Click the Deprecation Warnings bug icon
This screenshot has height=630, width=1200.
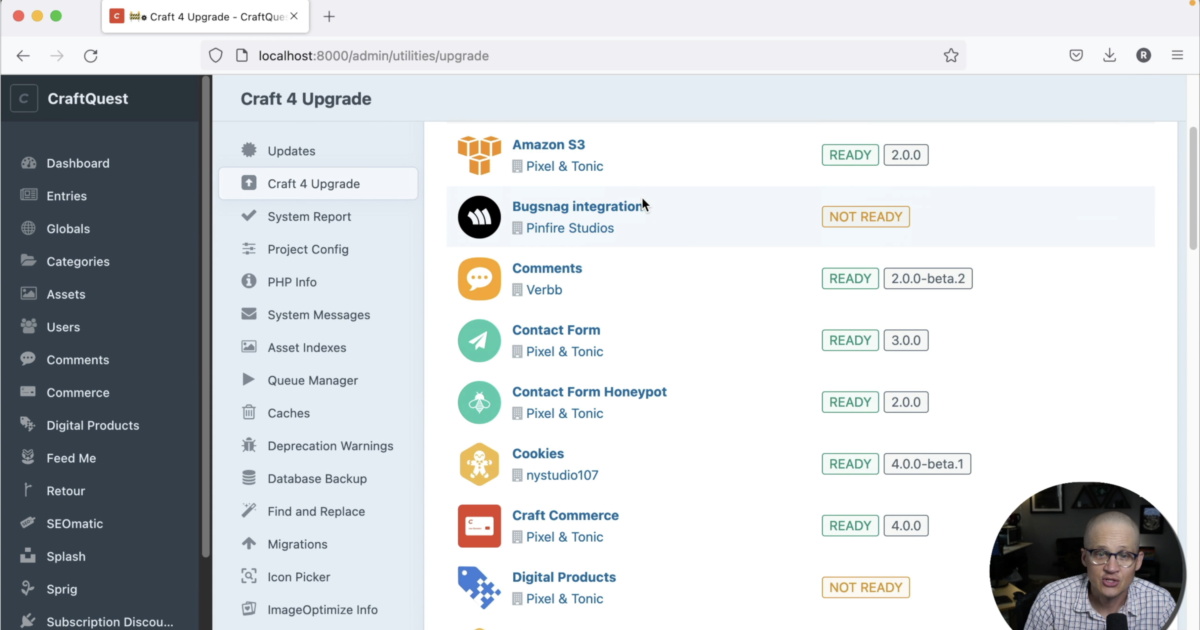[x=249, y=446]
